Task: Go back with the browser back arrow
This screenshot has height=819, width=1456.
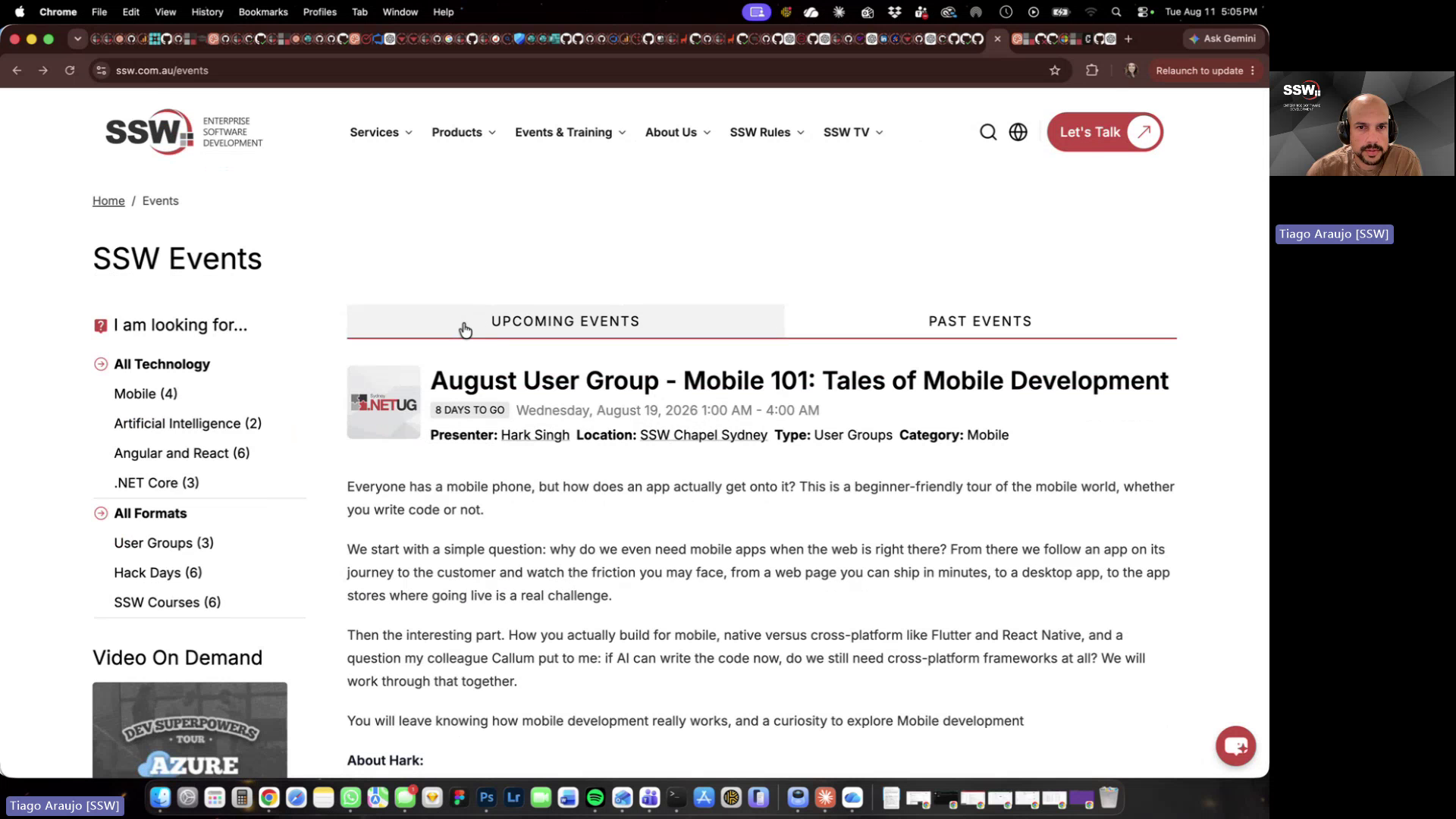Action: tap(17, 71)
